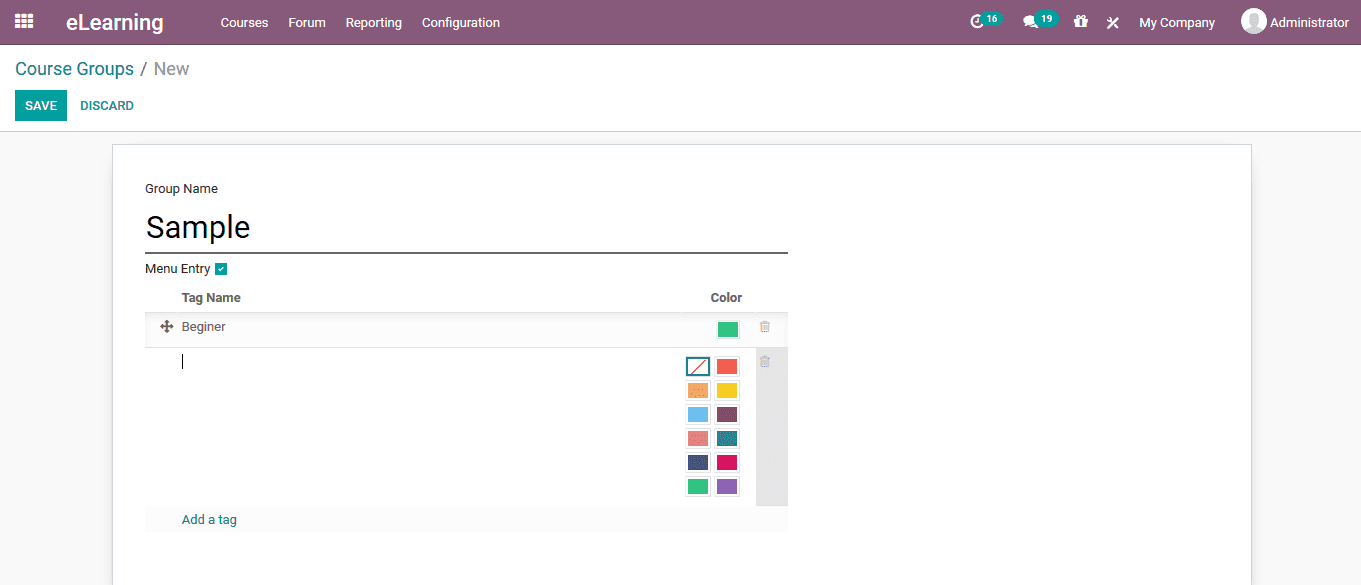This screenshot has height=585, width=1361.
Task: Click the empty new tag name input
Action: [430, 362]
